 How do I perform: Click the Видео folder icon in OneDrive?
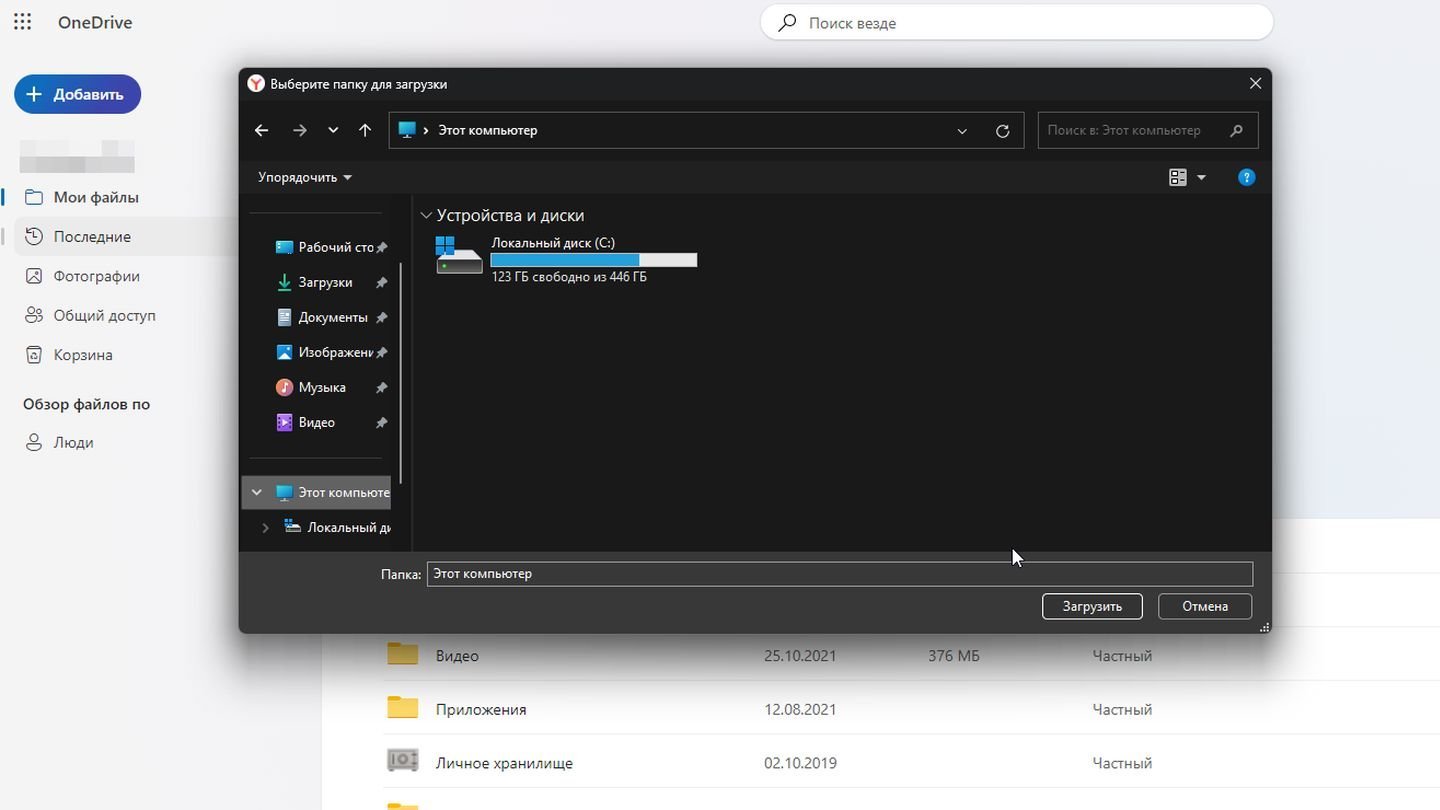403,654
